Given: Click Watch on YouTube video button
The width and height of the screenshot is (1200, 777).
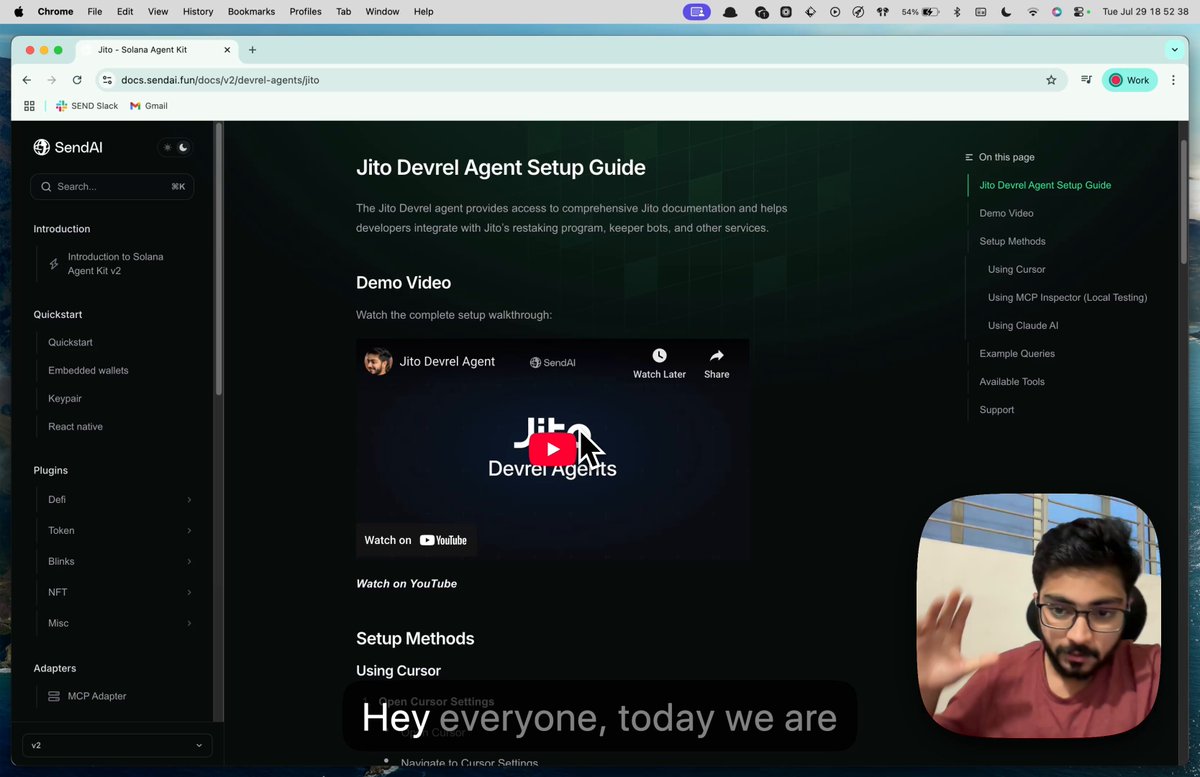Looking at the screenshot, I should tap(416, 540).
